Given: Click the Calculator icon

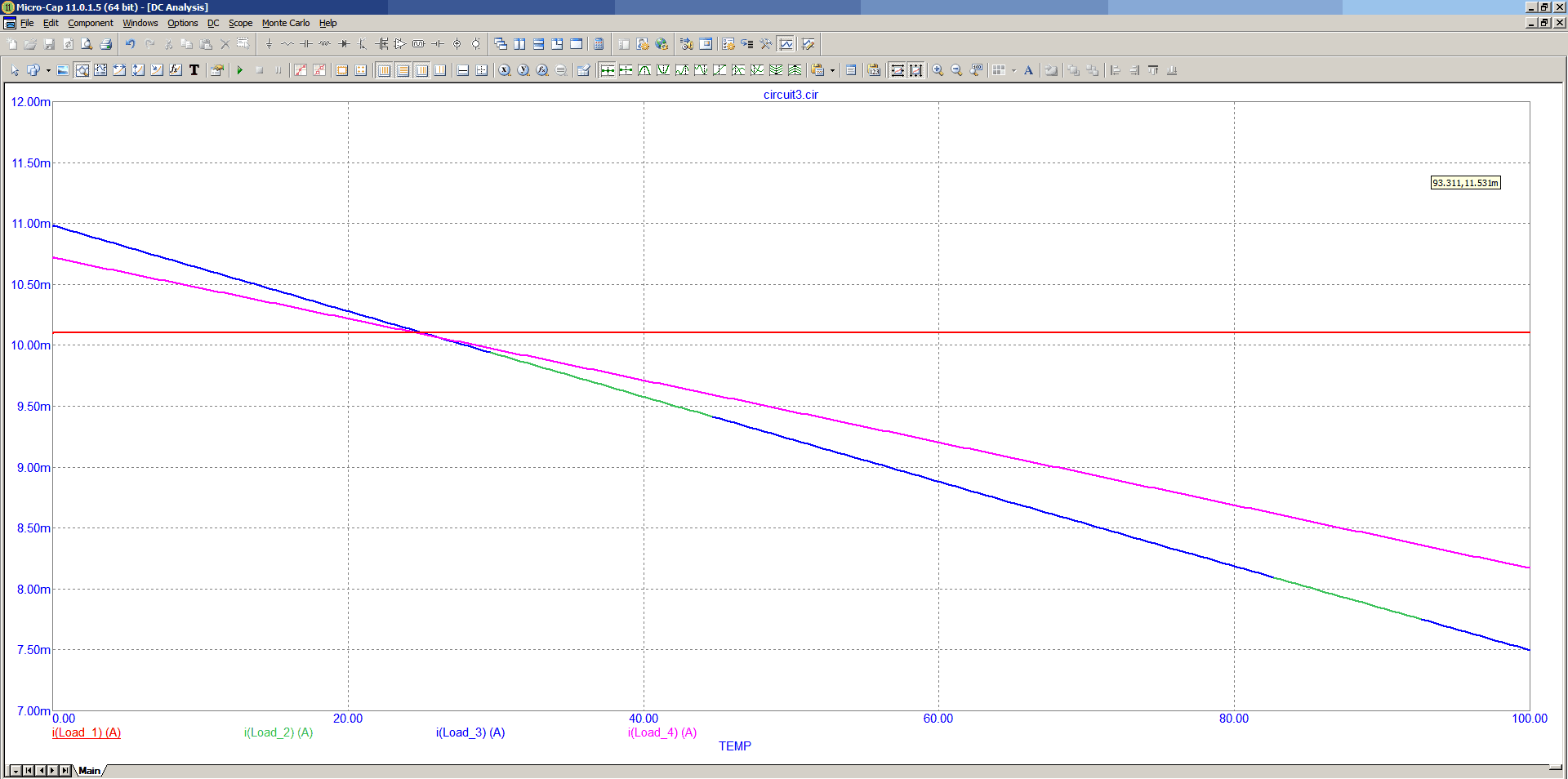Looking at the screenshot, I should click(x=599, y=44).
